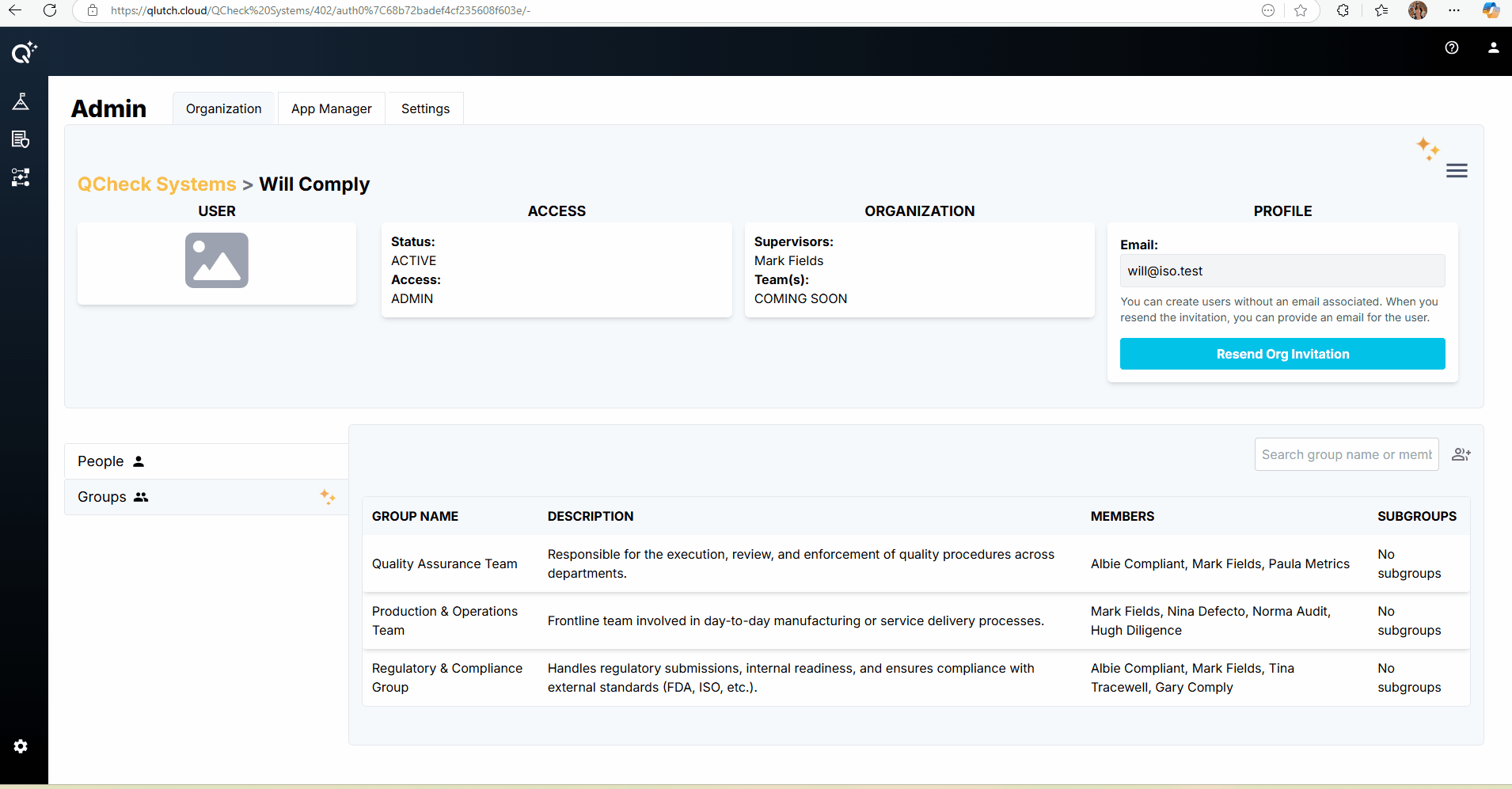Open the lab flask icon in the sidebar
The image size is (1512, 789).
[x=21, y=101]
